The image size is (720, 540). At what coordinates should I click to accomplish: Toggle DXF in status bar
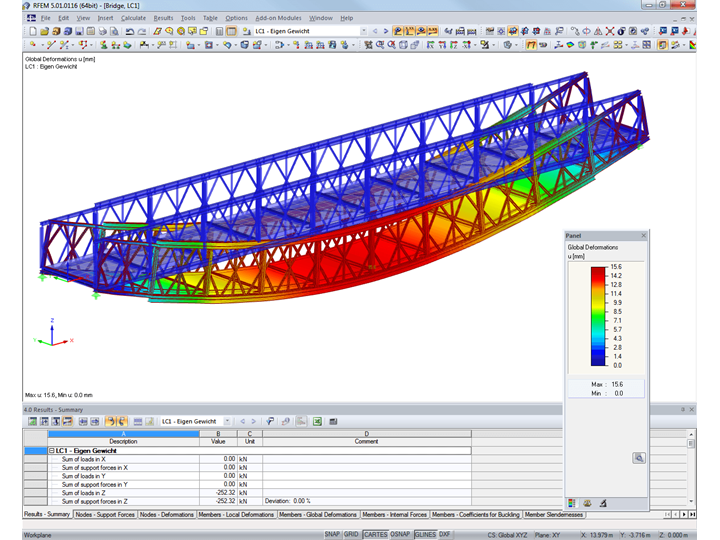444,534
